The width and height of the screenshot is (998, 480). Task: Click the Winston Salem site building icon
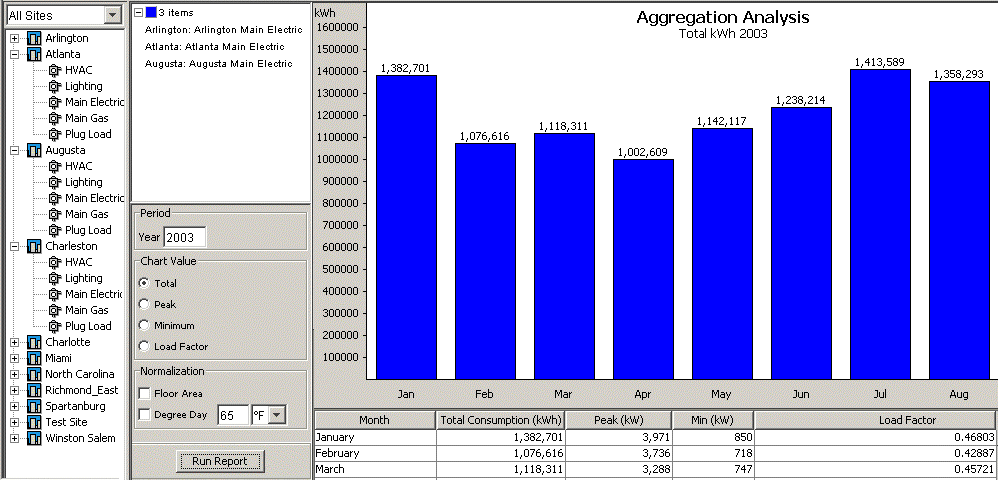click(34, 438)
